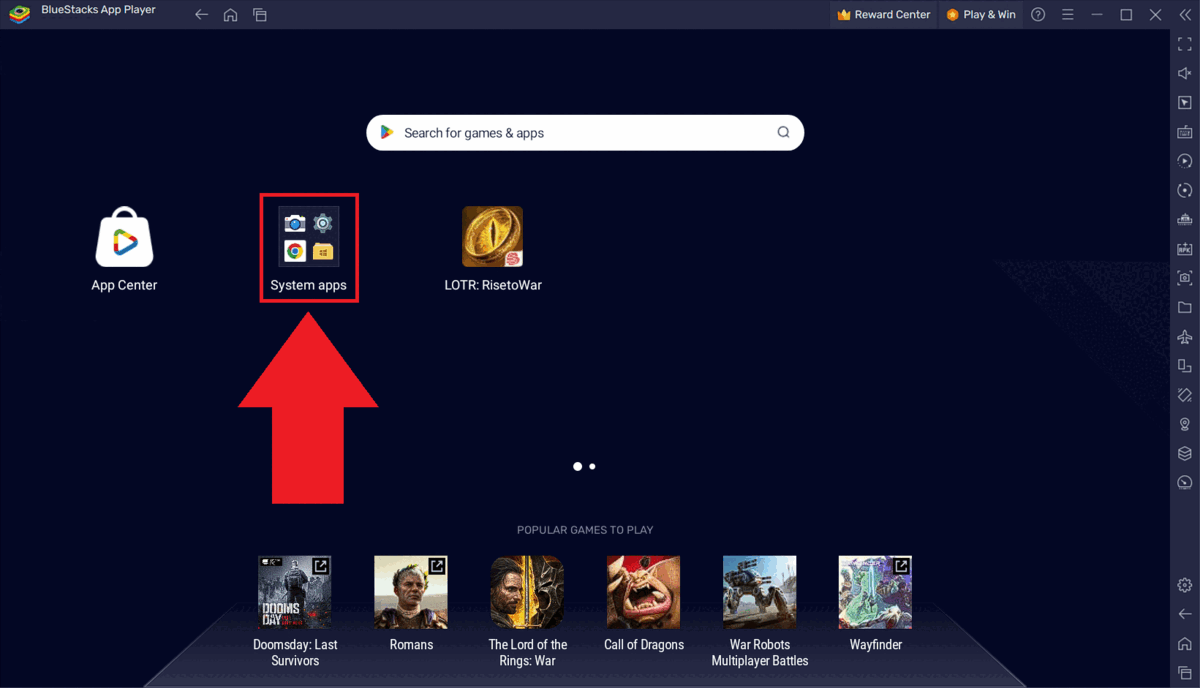
Task: Click the "Wayfinder" title text
Action: 876,645
